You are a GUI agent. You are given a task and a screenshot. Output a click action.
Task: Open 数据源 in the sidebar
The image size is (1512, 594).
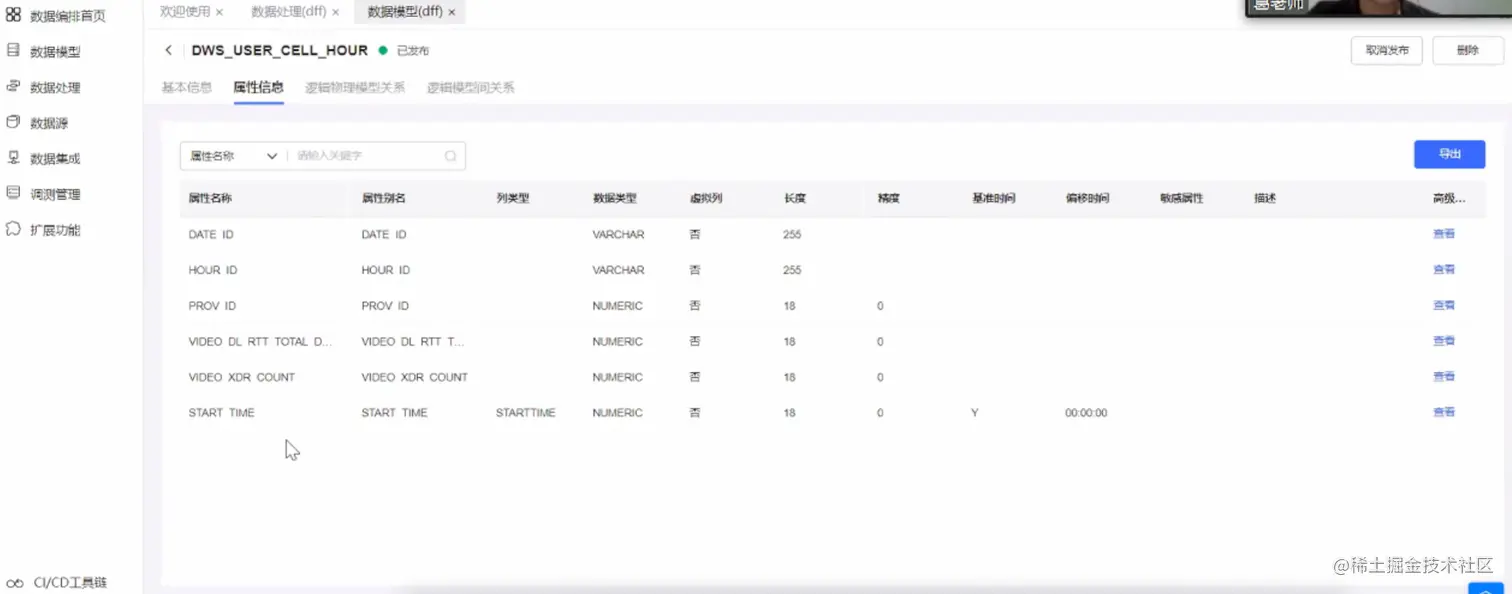coord(49,123)
